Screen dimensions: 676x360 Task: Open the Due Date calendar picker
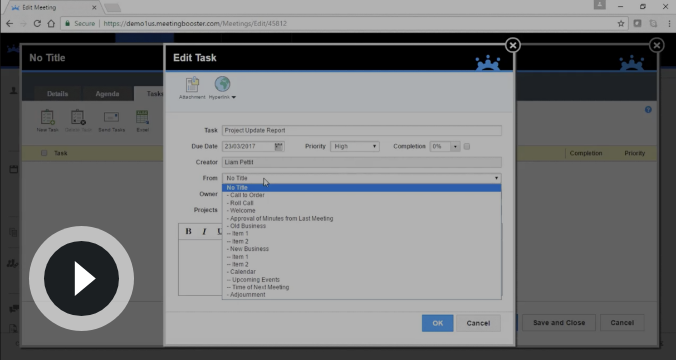279,147
